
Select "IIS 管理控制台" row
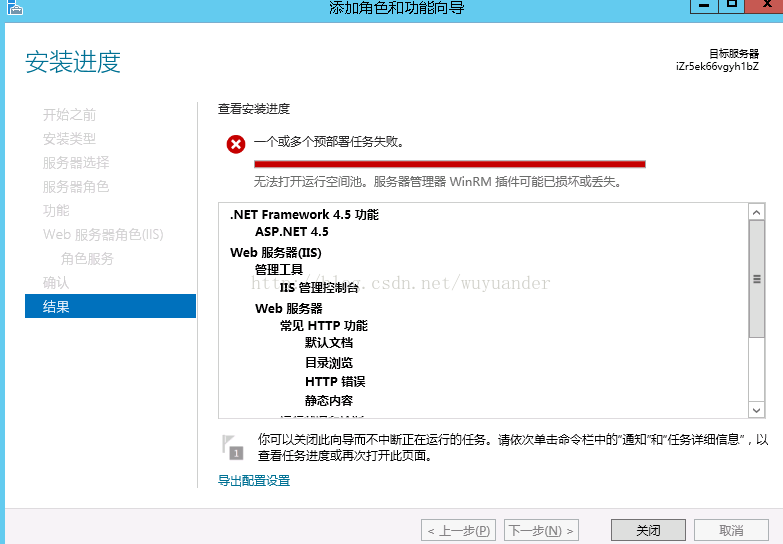pos(319,288)
